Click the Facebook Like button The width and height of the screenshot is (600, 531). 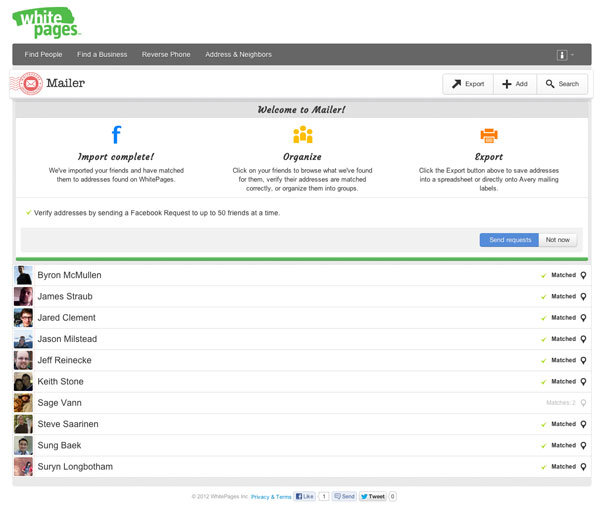[x=305, y=497]
